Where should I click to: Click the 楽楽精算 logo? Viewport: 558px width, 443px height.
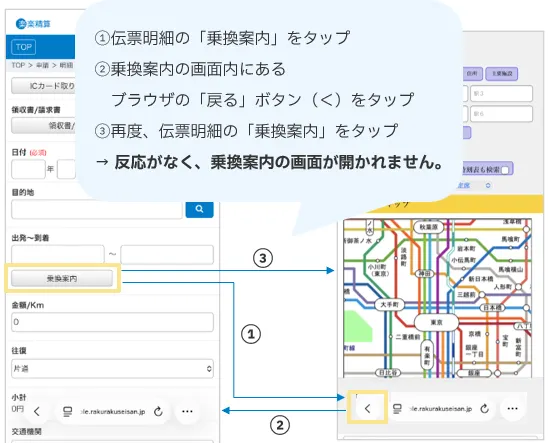(33, 24)
